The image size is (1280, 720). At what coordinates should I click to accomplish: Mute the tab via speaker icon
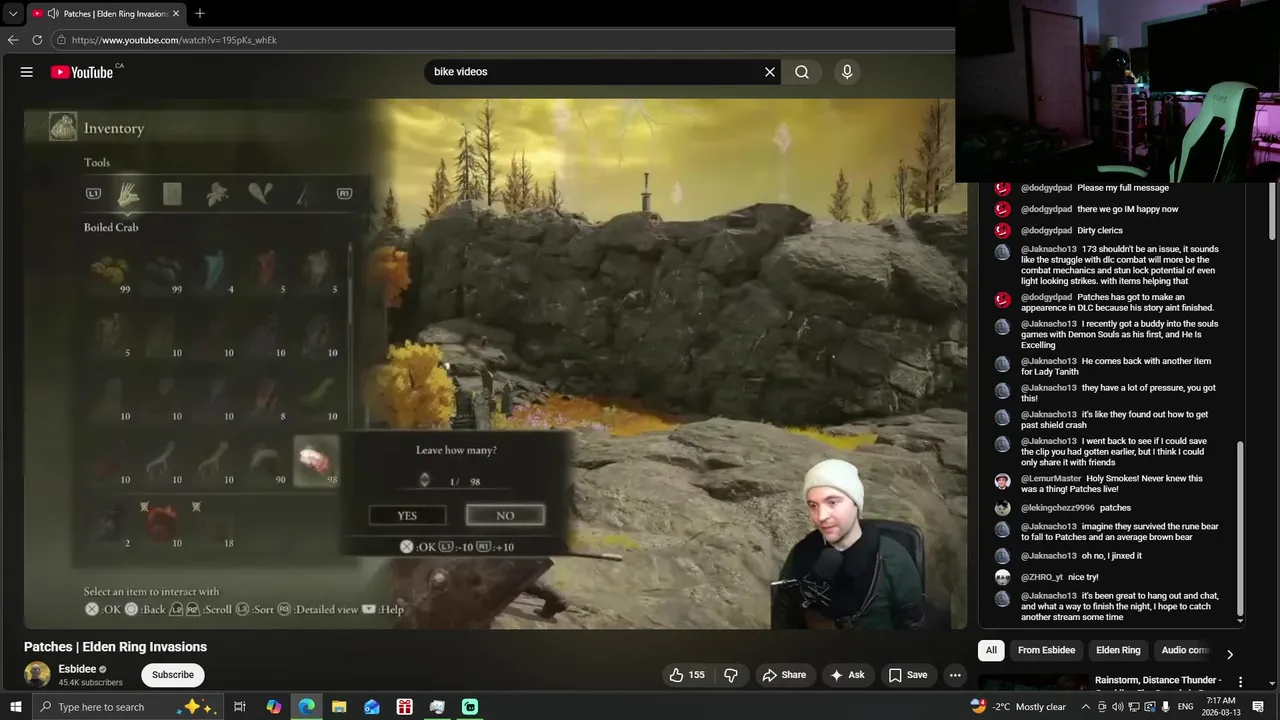coord(52,14)
